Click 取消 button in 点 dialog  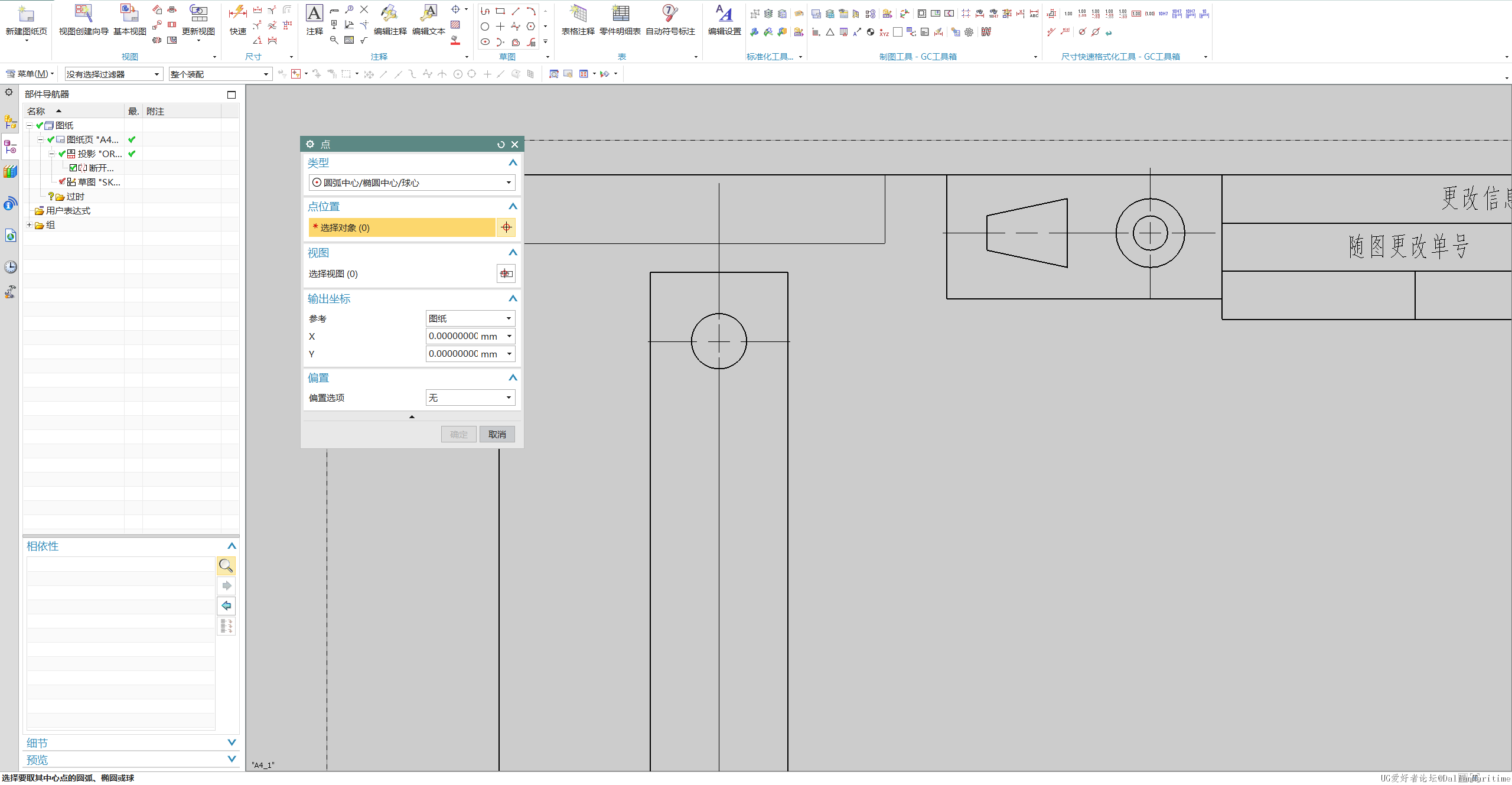[x=497, y=433]
